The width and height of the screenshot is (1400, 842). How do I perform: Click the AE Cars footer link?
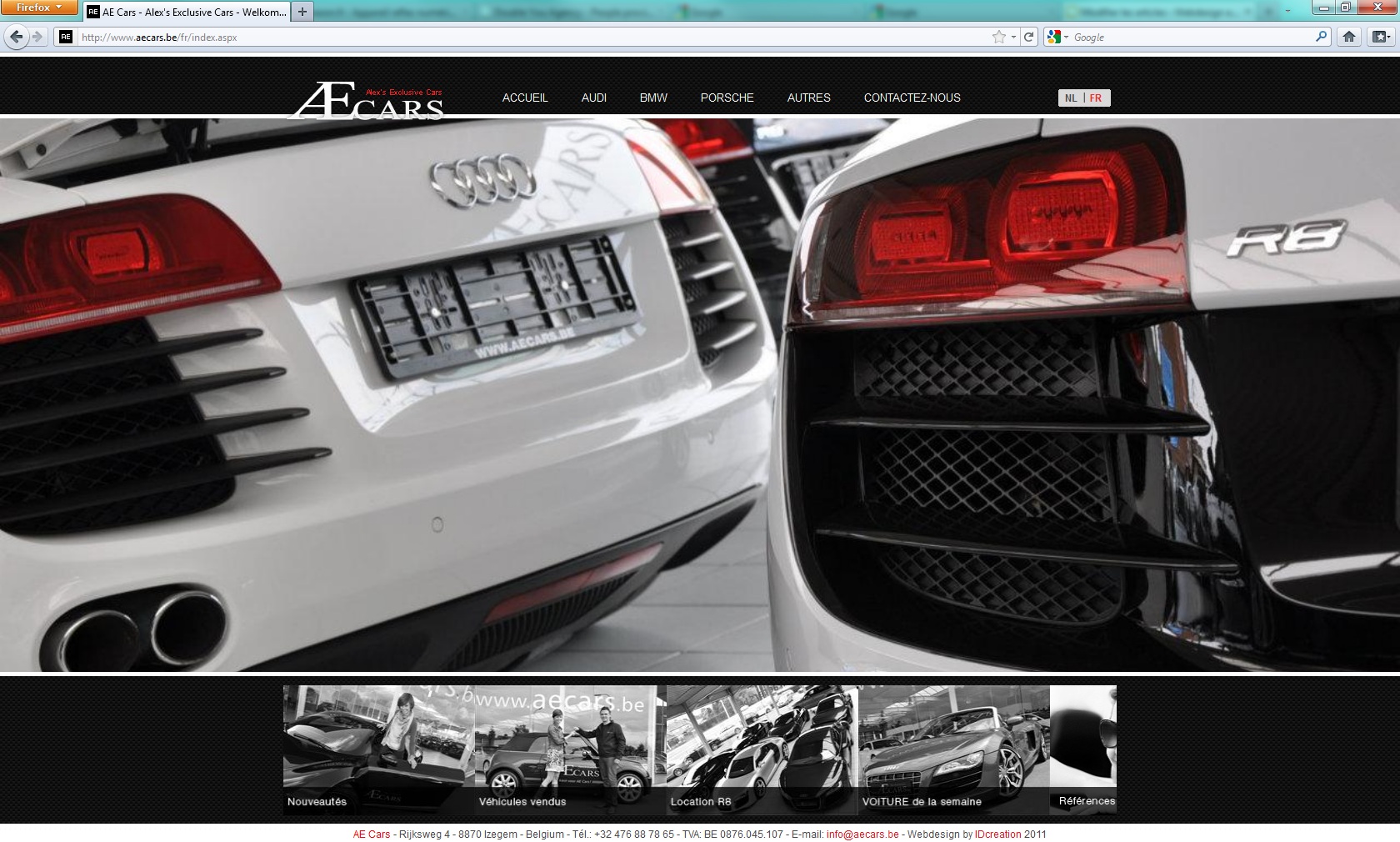(372, 834)
